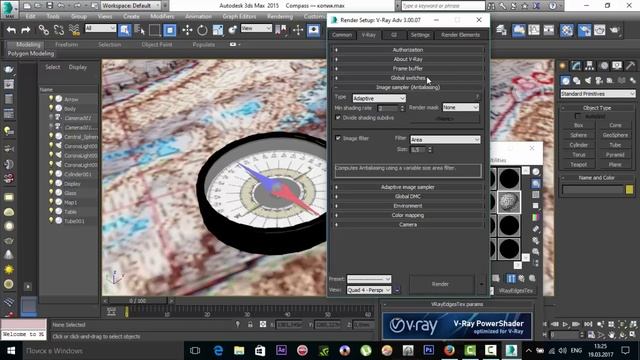Activate the Select and Move tool
The width and height of the screenshot is (640, 360).
click(187, 30)
